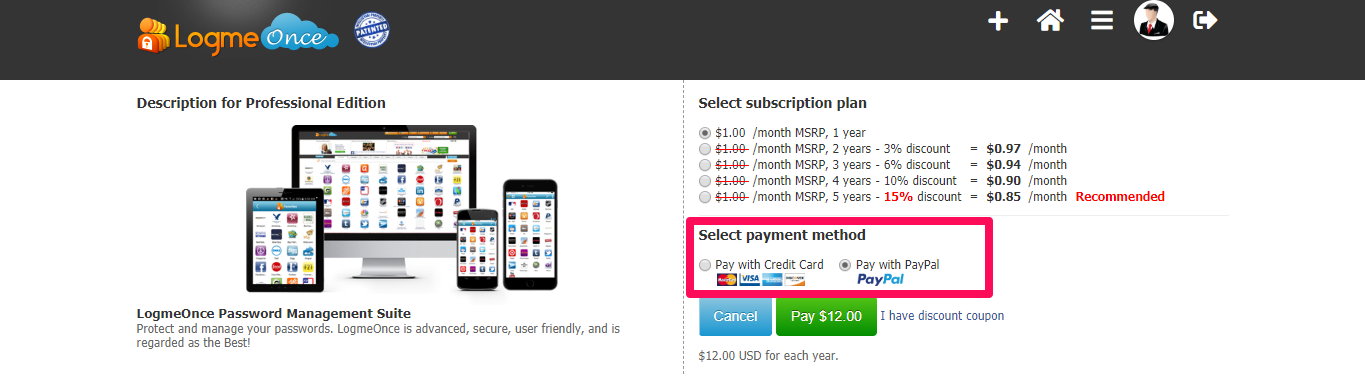Image resolution: width=1365 pixels, height=392 pixels.
Task: Click the Patented seal badge
Action: point(372,30)
